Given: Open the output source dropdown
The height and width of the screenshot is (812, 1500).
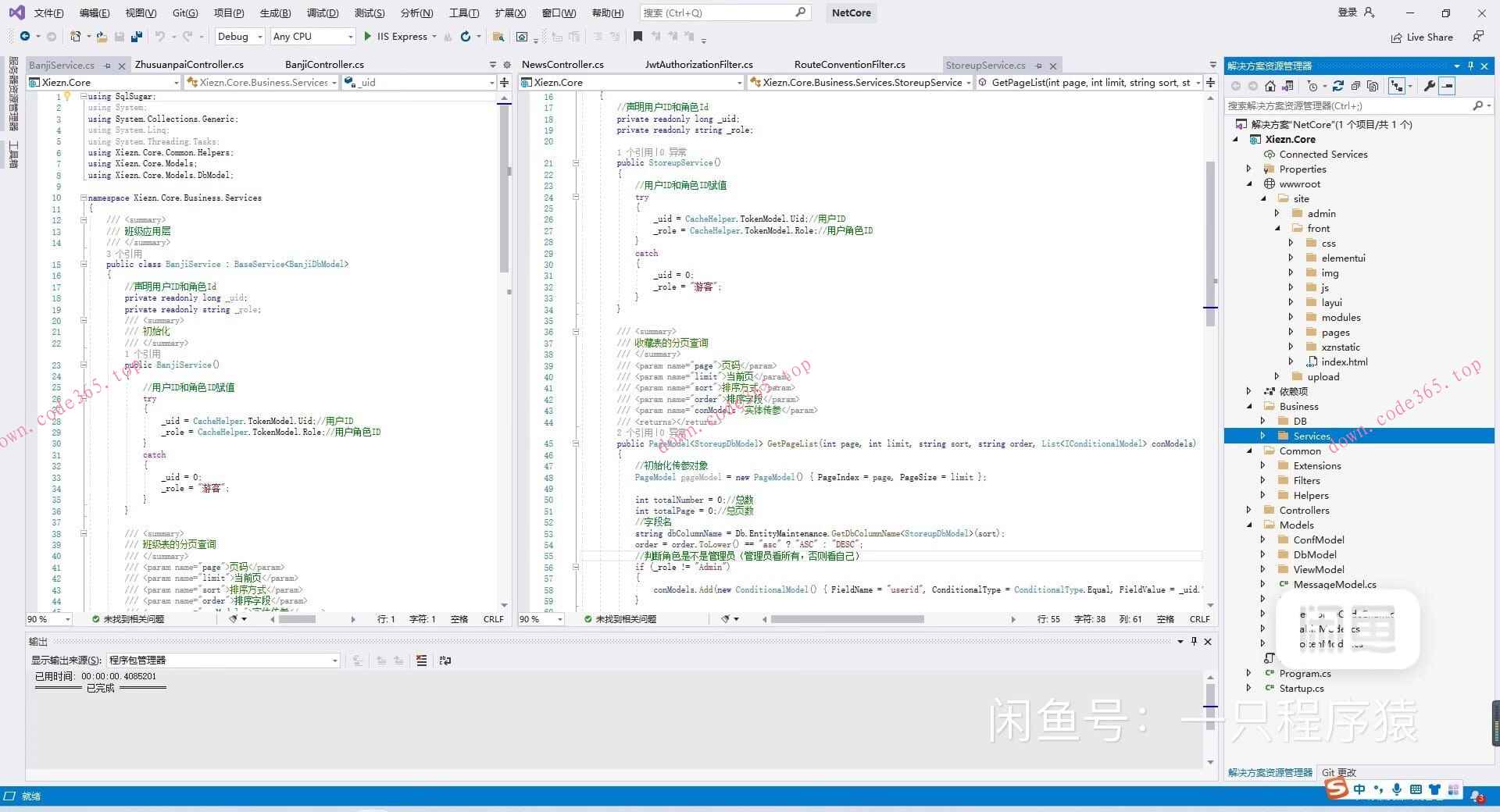Looking at the screenshot, I should 223,661.
